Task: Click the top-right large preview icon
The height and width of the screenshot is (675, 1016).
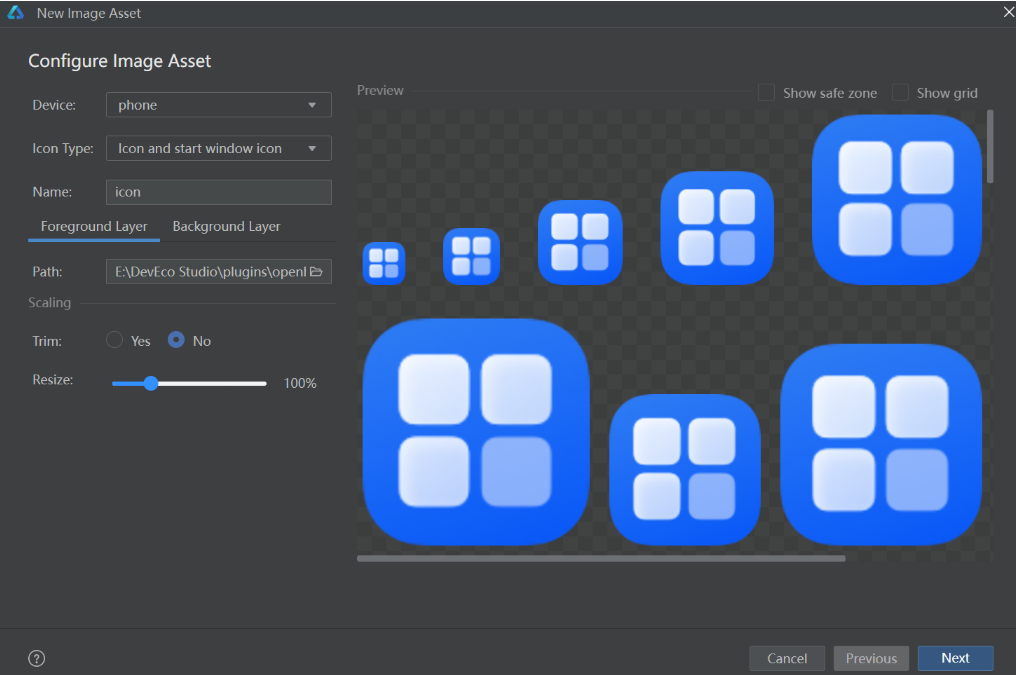Action: (x=896, y=200)
